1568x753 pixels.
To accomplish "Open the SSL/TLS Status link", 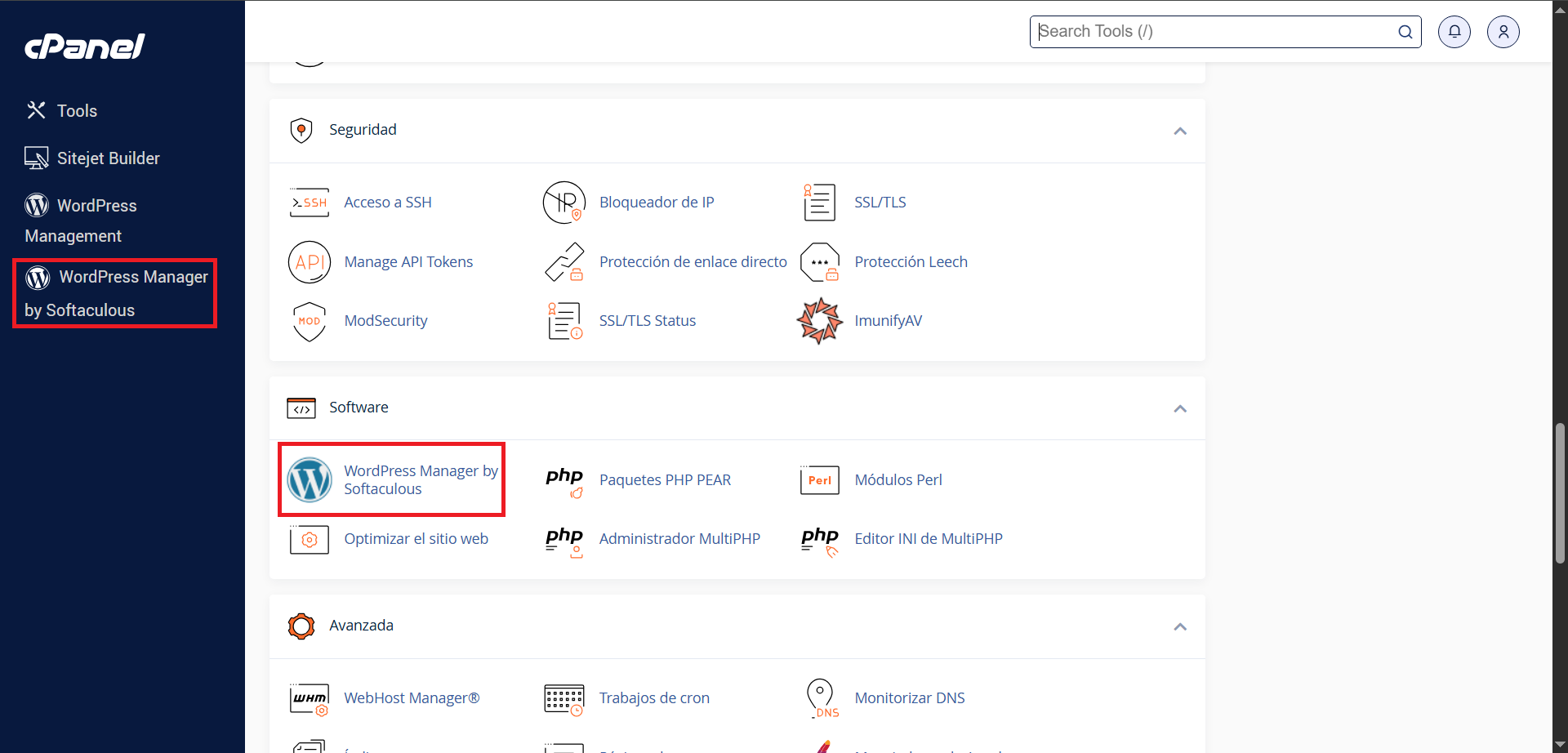I will 648,321.
